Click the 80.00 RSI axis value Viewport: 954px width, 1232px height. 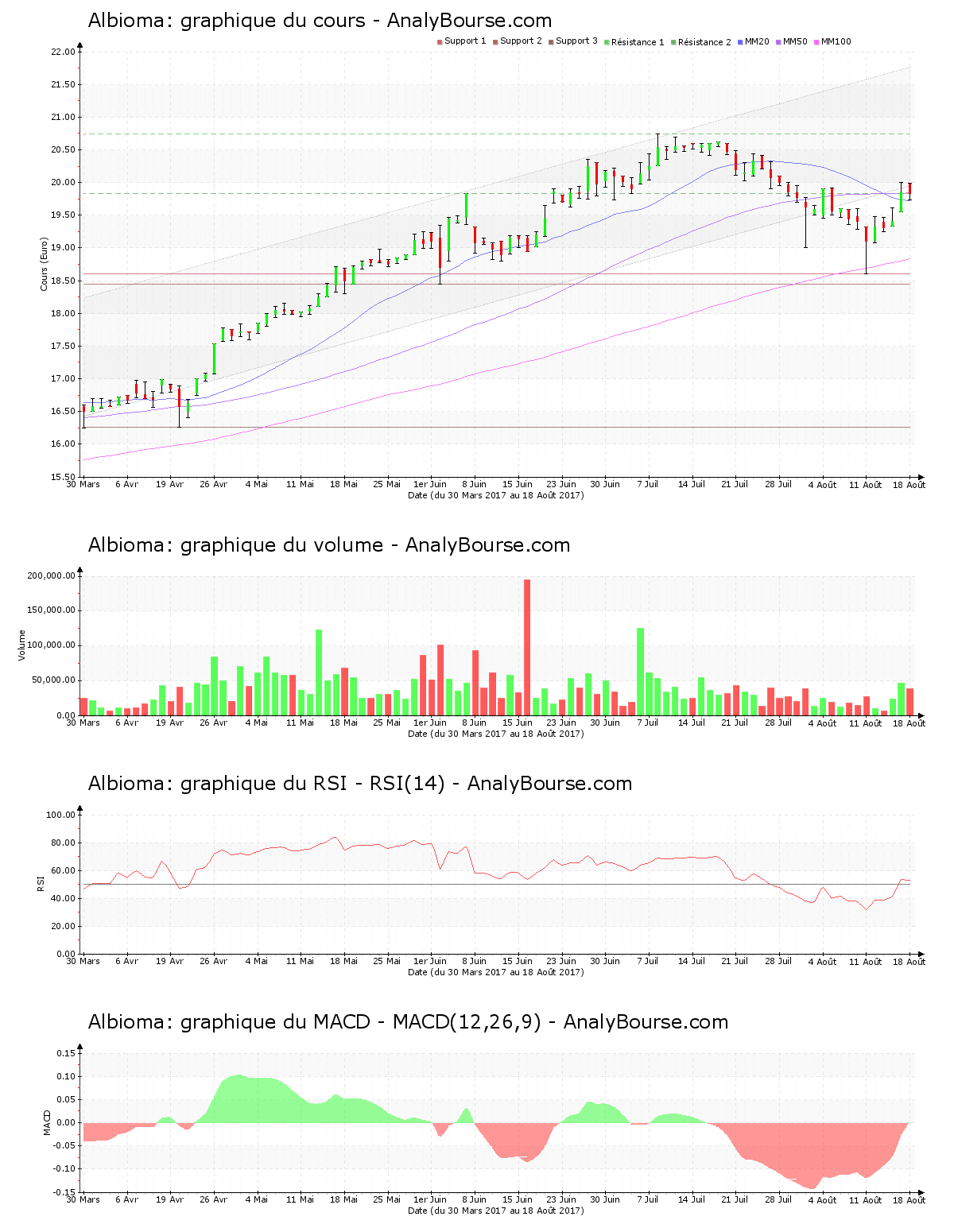click(x=63, y=843)
